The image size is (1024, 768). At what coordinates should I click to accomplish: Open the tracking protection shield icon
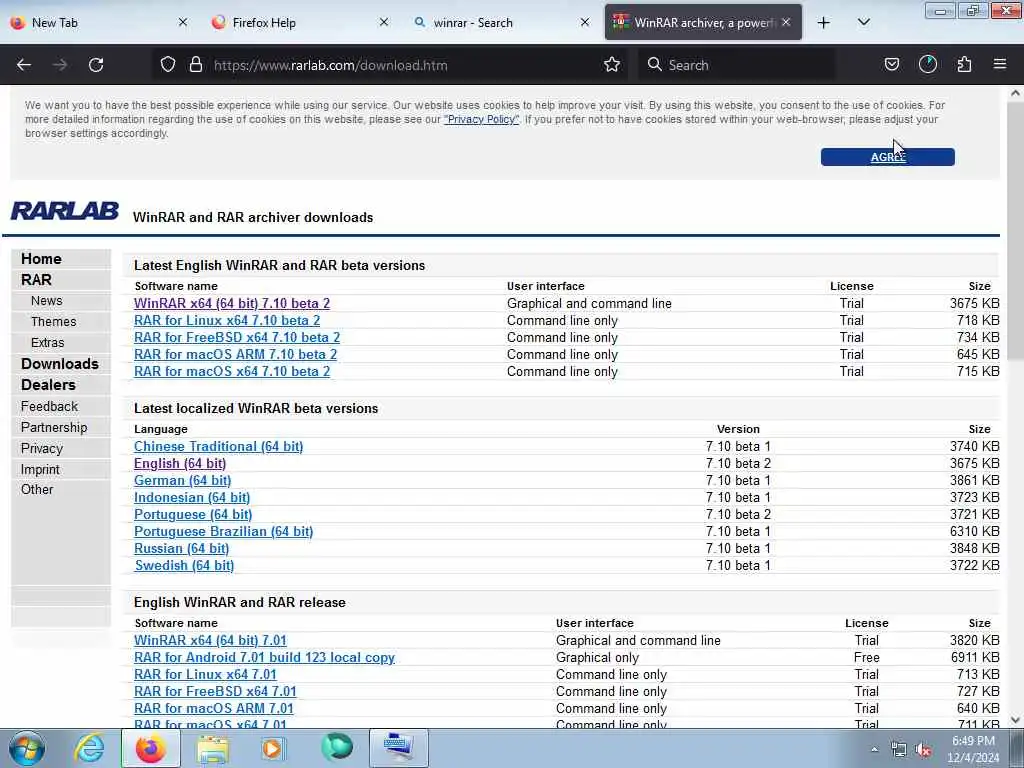coord(168,65)
